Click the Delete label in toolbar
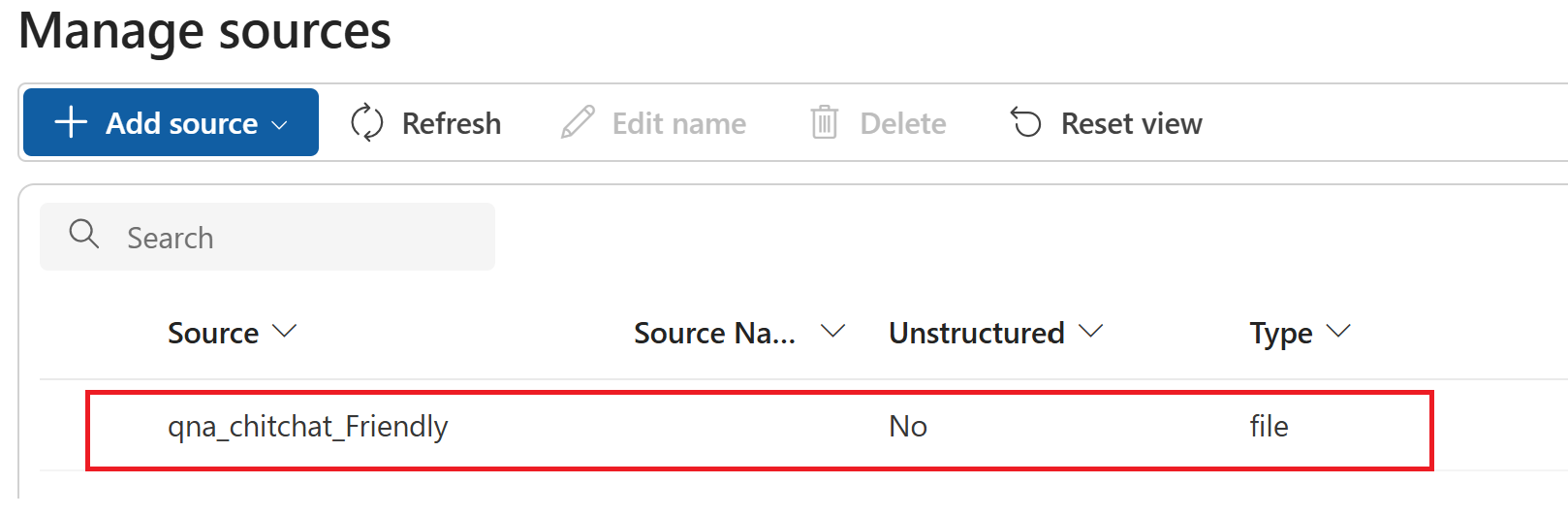The height and width of the screenshot is (516, 1568). coord(902,124)
